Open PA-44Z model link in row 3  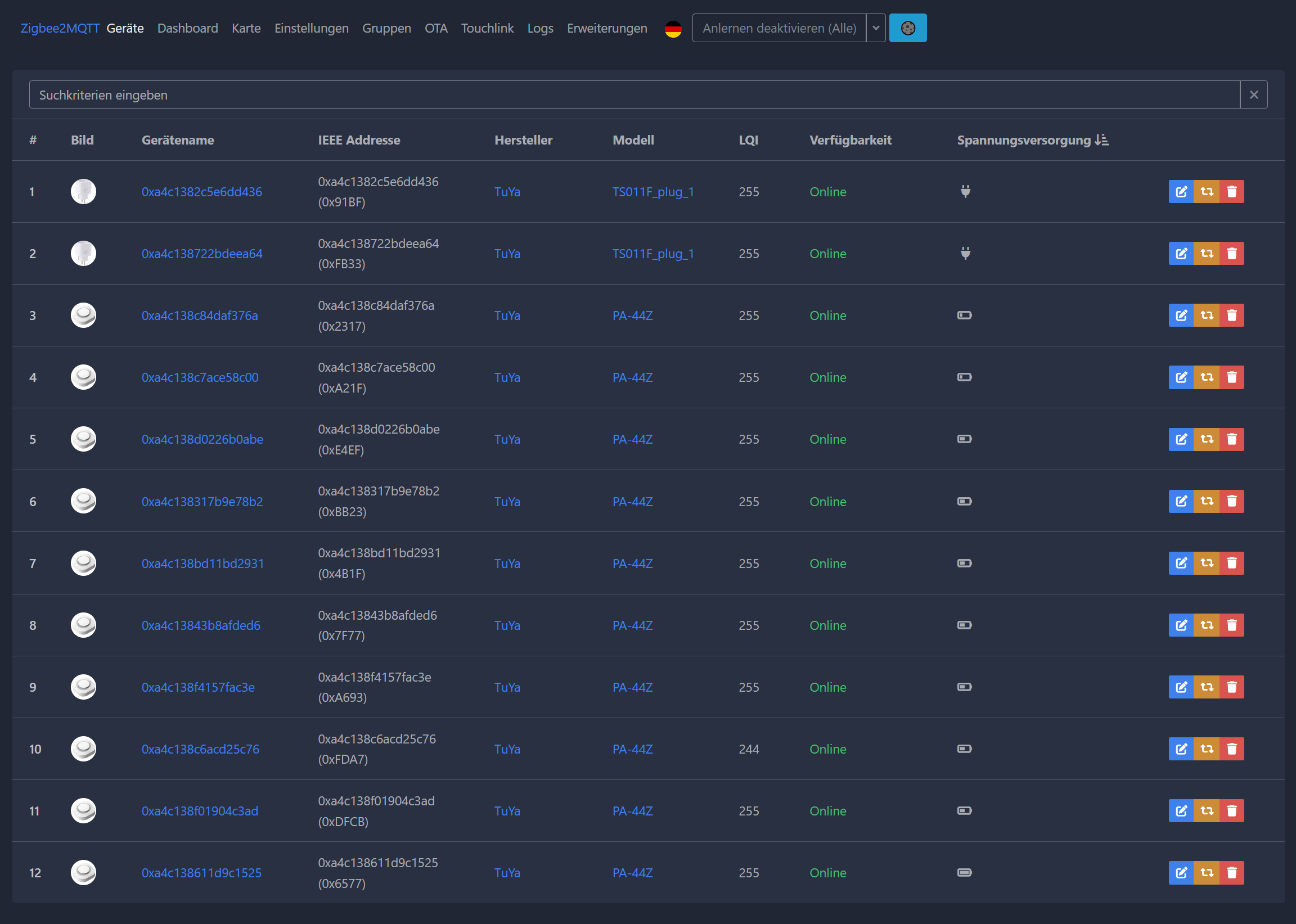tap(633, 315)
